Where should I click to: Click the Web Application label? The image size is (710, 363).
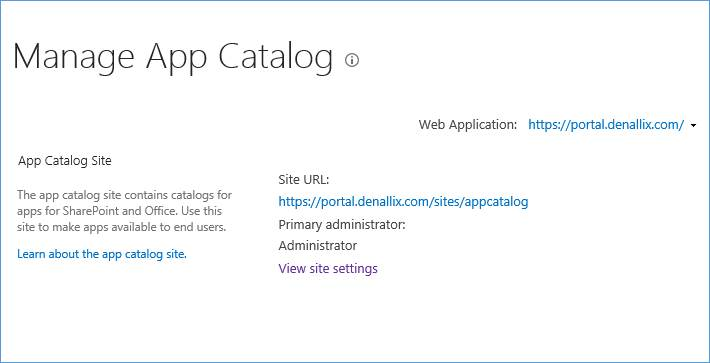coord(468,125)
